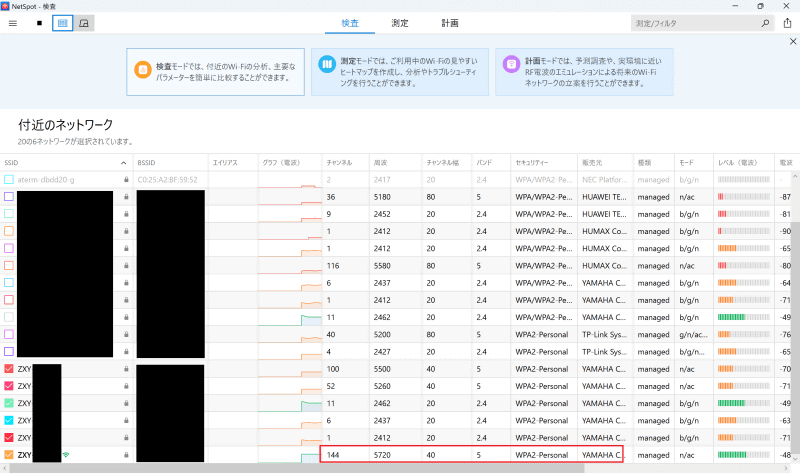Switch to details view icon in toolbar

(x=84, y=23)
